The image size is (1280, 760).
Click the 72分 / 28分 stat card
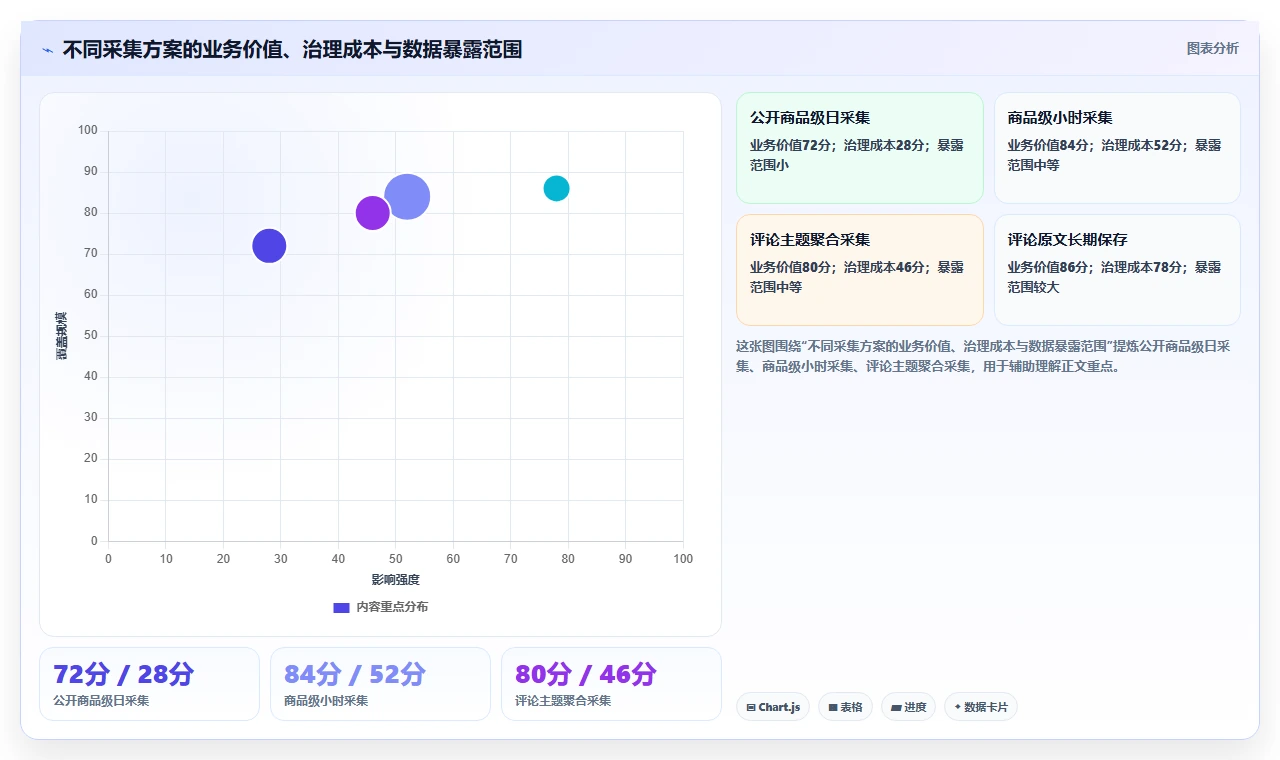click(x=149, y=684)
